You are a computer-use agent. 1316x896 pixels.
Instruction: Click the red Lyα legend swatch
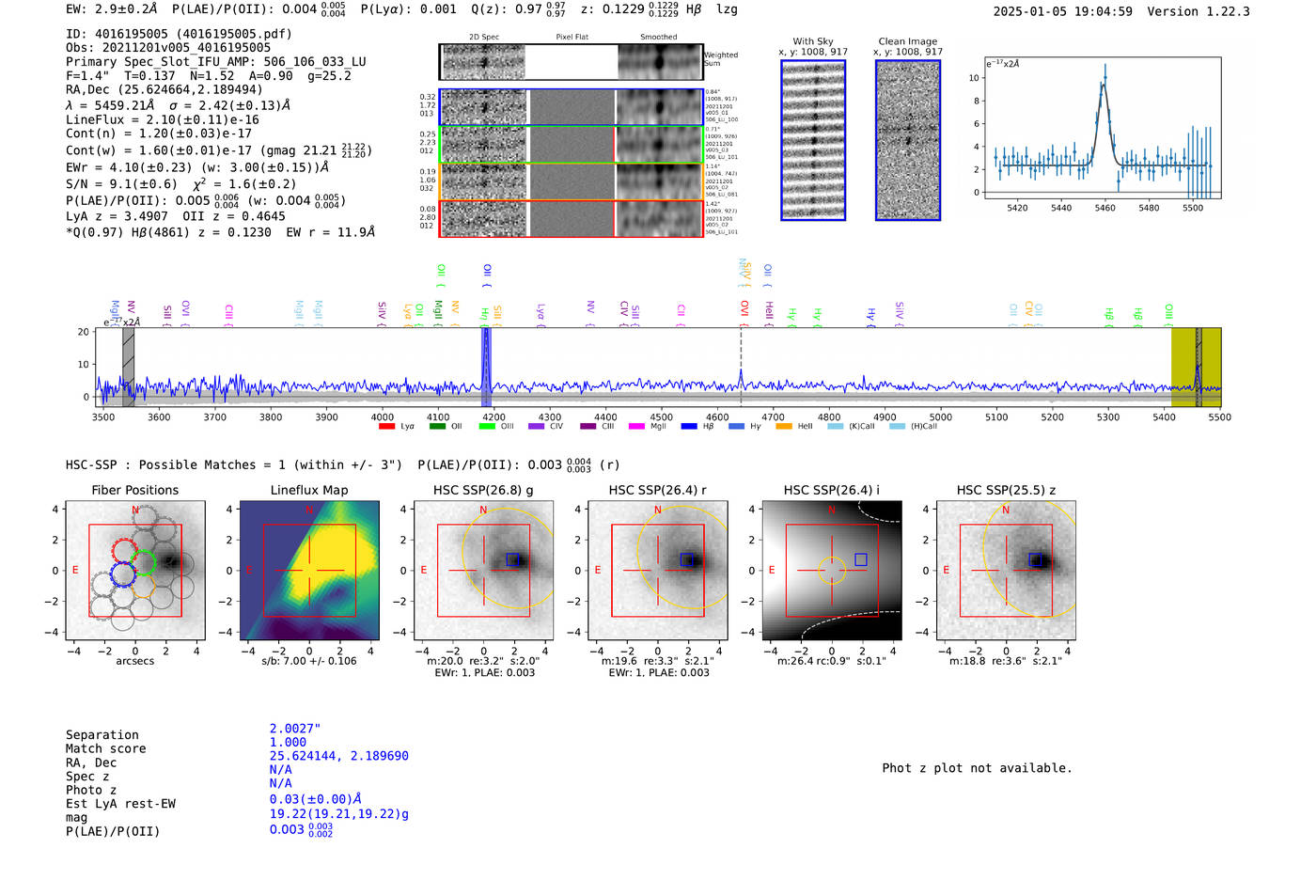(x=386, y=426)
